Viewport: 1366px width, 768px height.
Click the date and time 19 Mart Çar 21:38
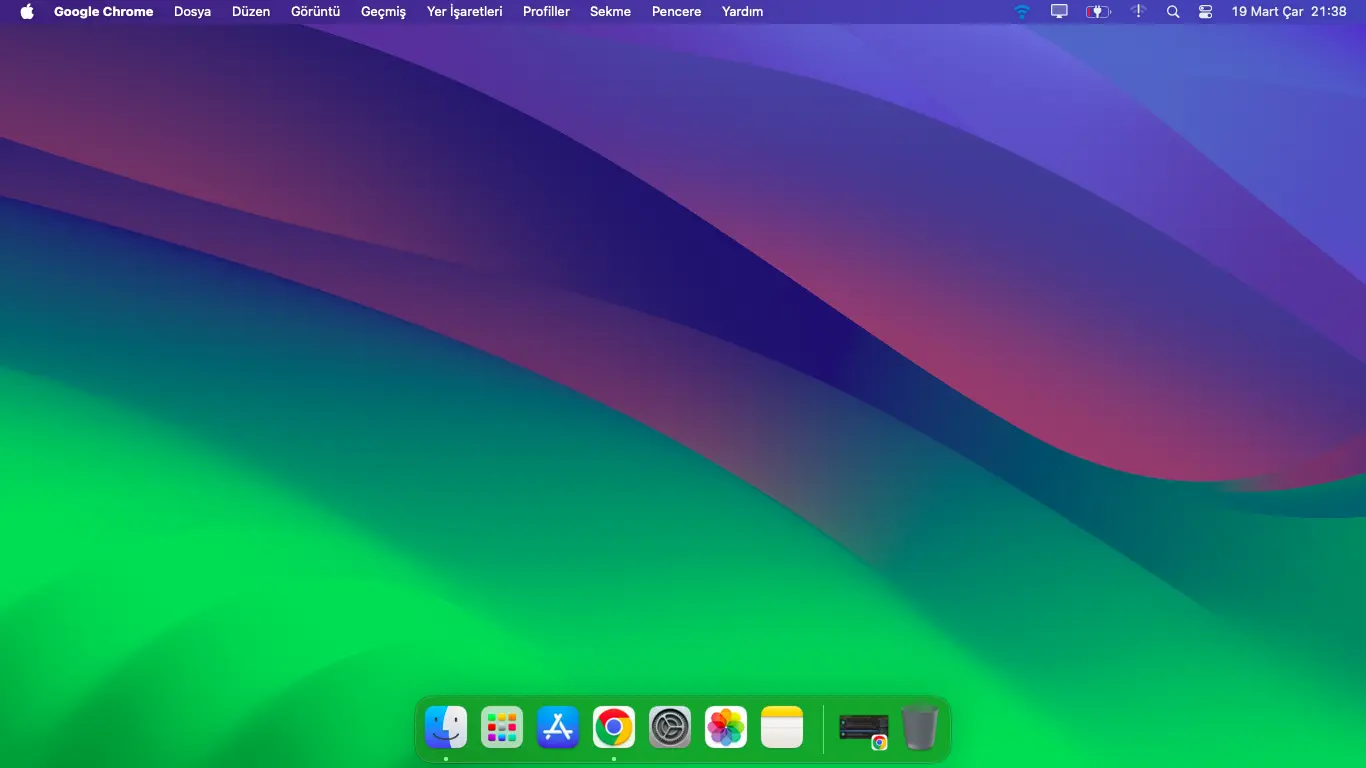tap(1289, 12)
